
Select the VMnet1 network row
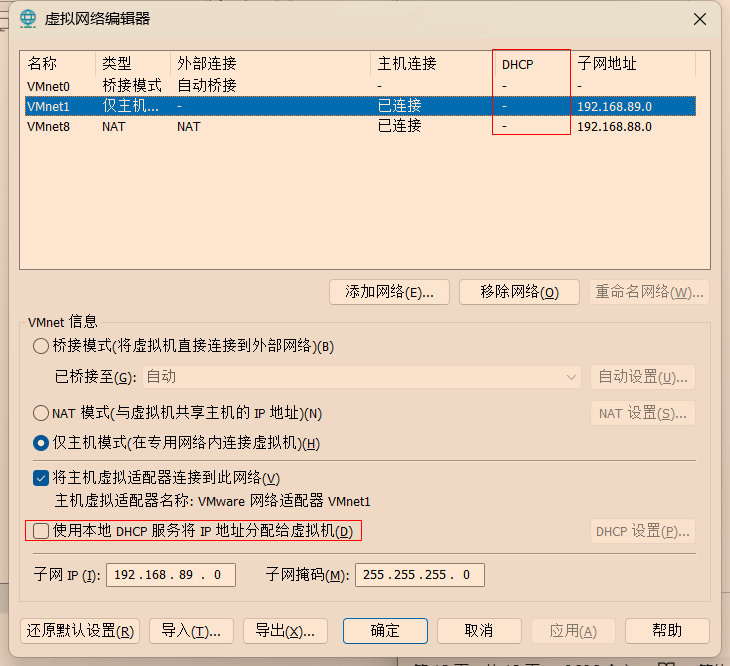360,106
